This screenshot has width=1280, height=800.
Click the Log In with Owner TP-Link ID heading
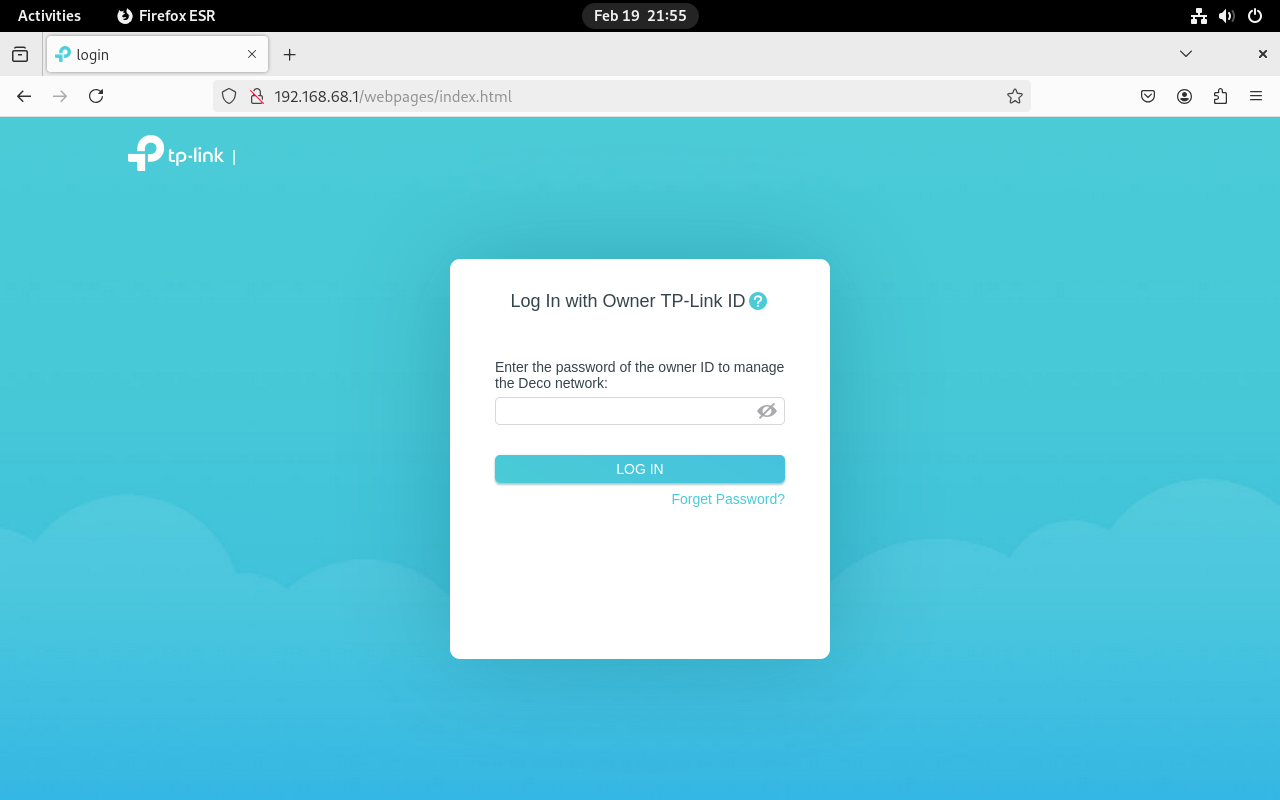click(628, 301)
